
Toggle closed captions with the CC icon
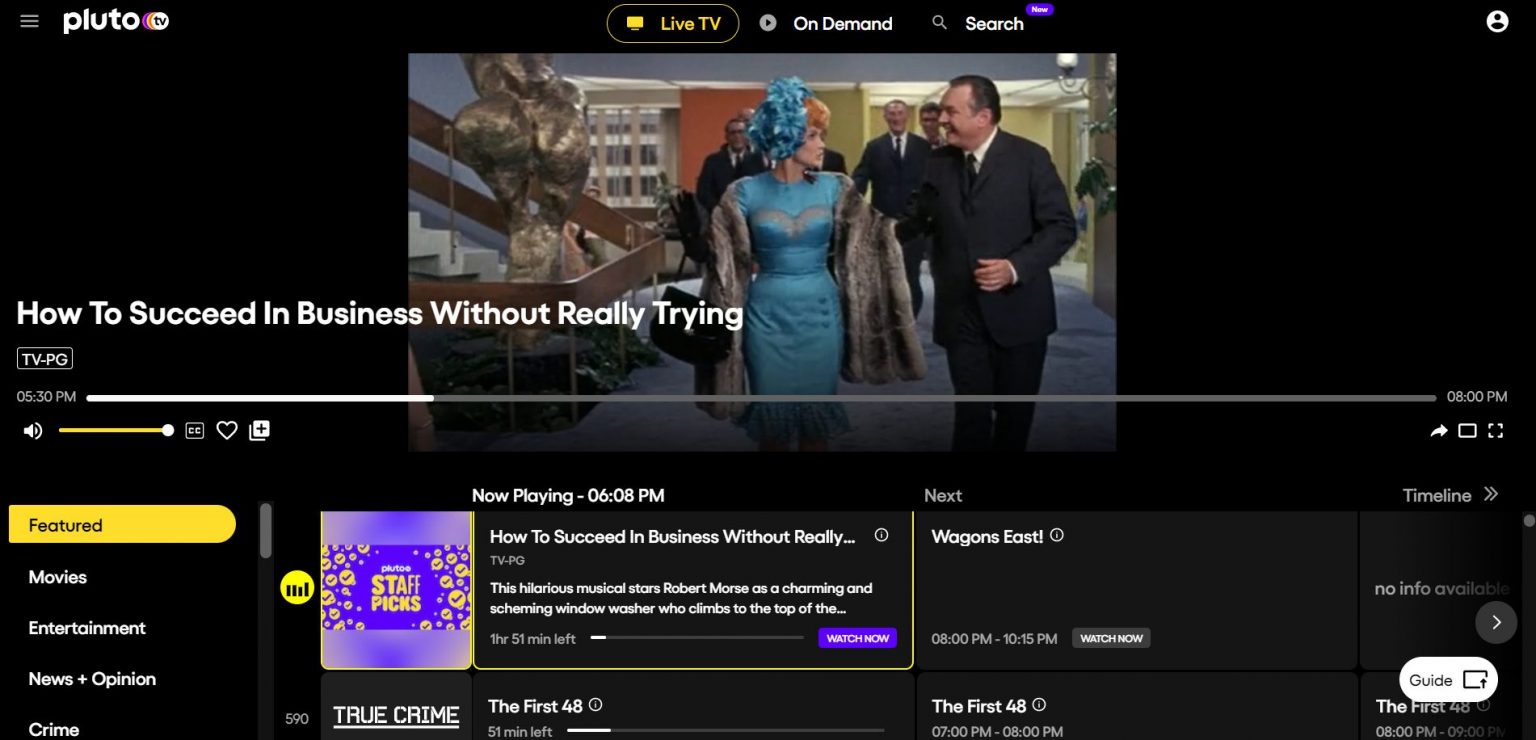click(194, 430)
